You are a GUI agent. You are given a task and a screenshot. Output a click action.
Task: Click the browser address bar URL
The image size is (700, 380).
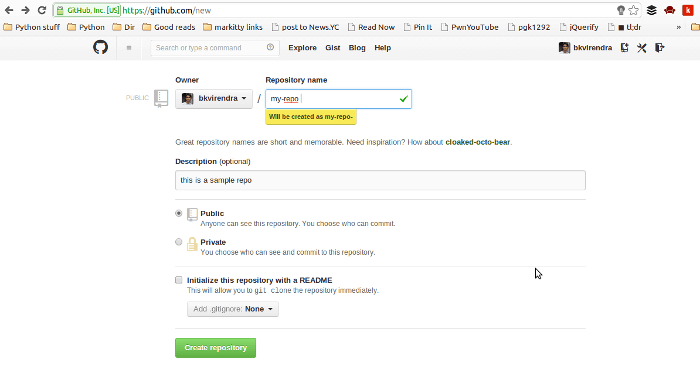point(167,10)
